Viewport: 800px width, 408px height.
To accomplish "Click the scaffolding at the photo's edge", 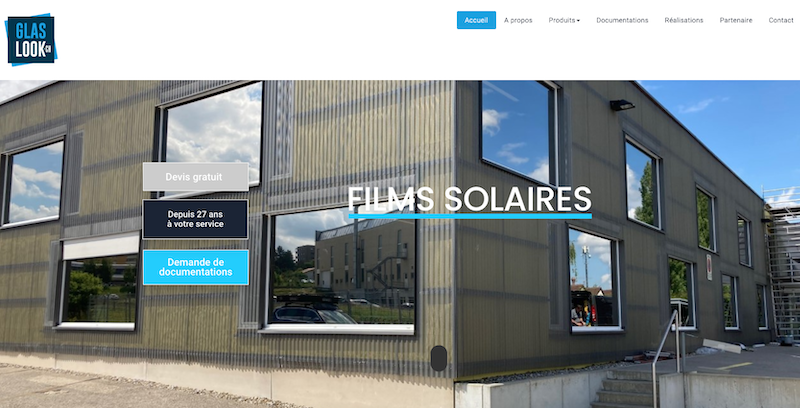I will click(782, 265).
